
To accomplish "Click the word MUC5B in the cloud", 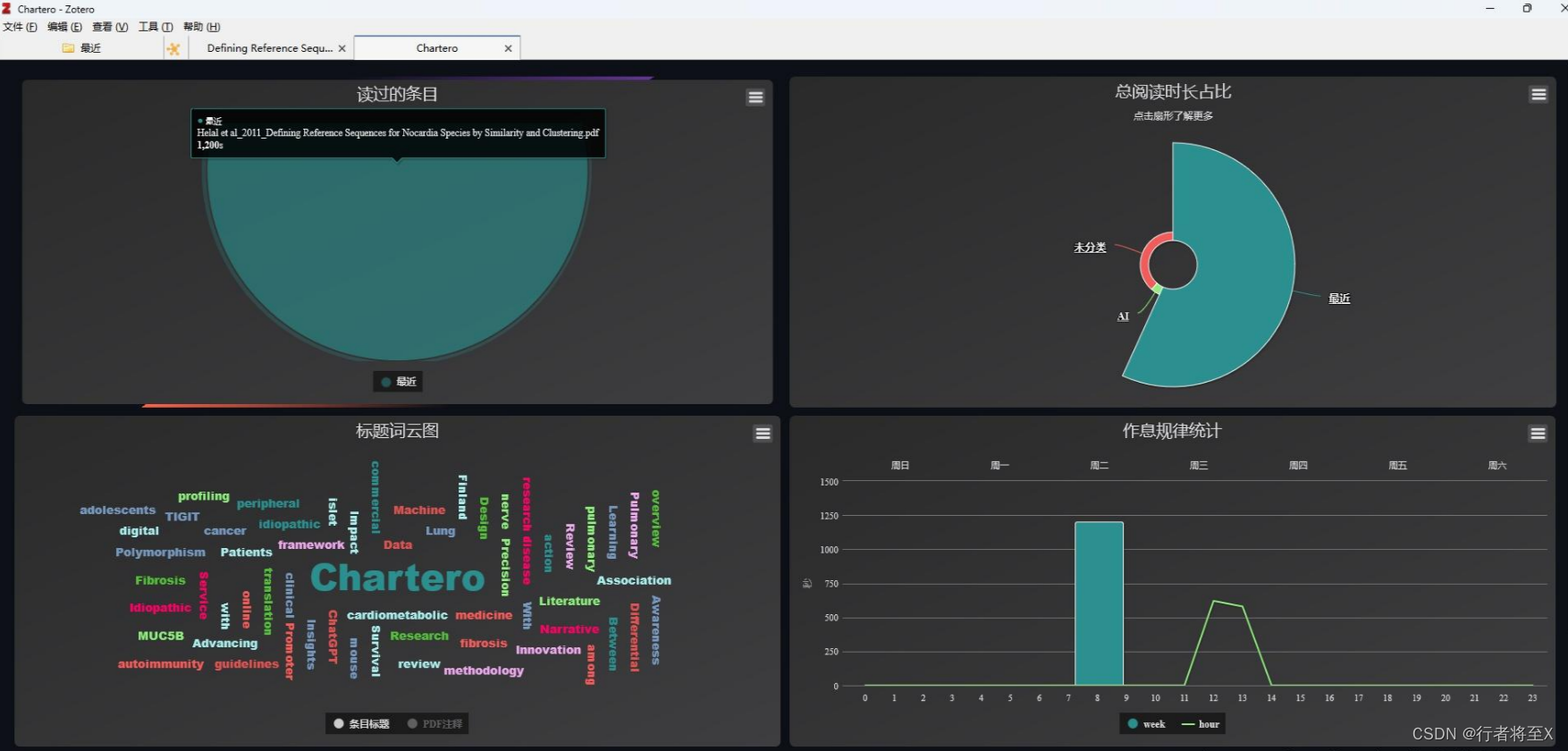I will click(x=161, y=636).
